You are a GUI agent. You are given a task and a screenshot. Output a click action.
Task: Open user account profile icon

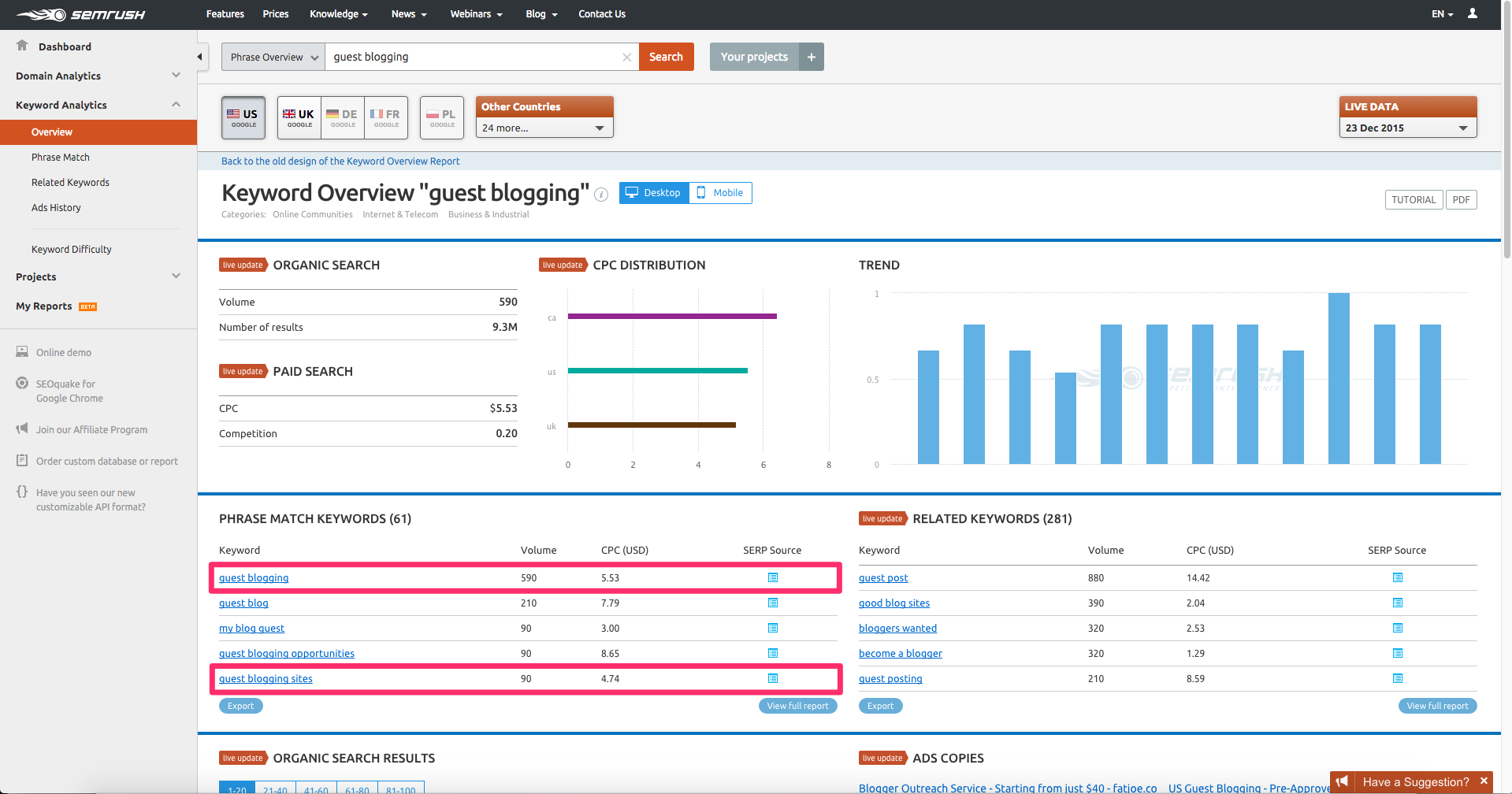pos(1473,13)
